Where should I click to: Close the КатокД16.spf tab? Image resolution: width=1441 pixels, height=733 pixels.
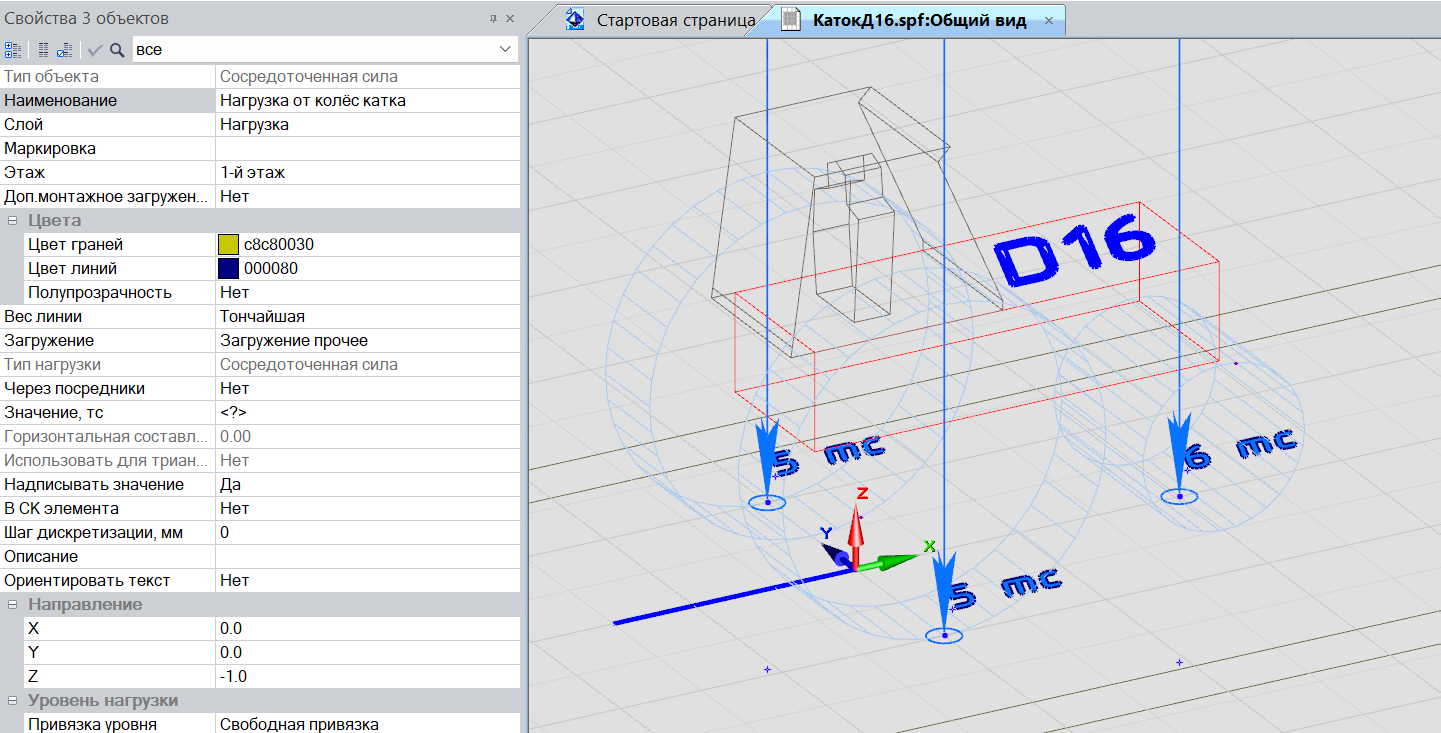[1048, 21]
